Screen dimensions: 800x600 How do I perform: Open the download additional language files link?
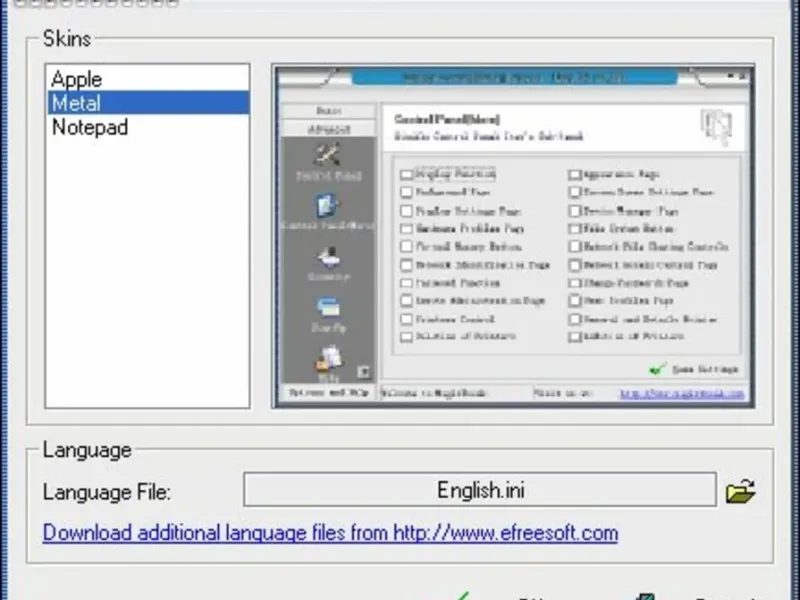tap(330, 533)
